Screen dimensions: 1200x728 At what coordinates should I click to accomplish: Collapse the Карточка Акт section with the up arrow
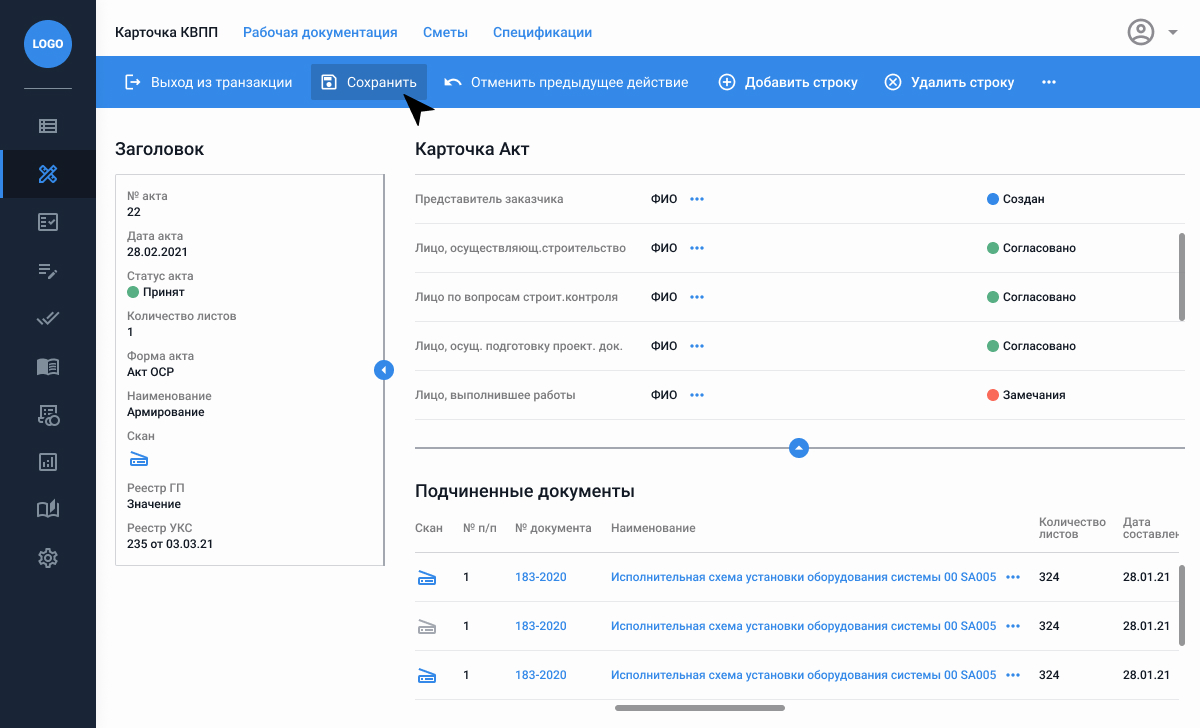point(798,448)
